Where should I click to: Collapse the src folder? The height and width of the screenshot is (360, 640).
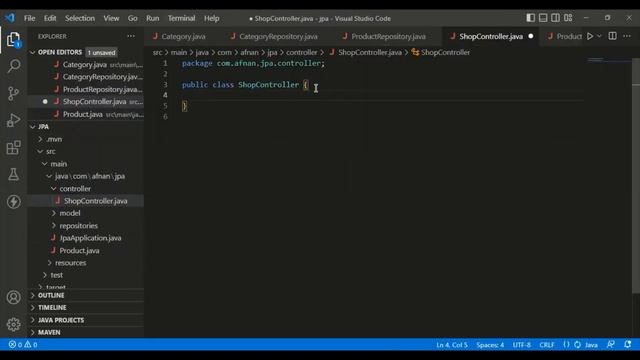point(51,151)
